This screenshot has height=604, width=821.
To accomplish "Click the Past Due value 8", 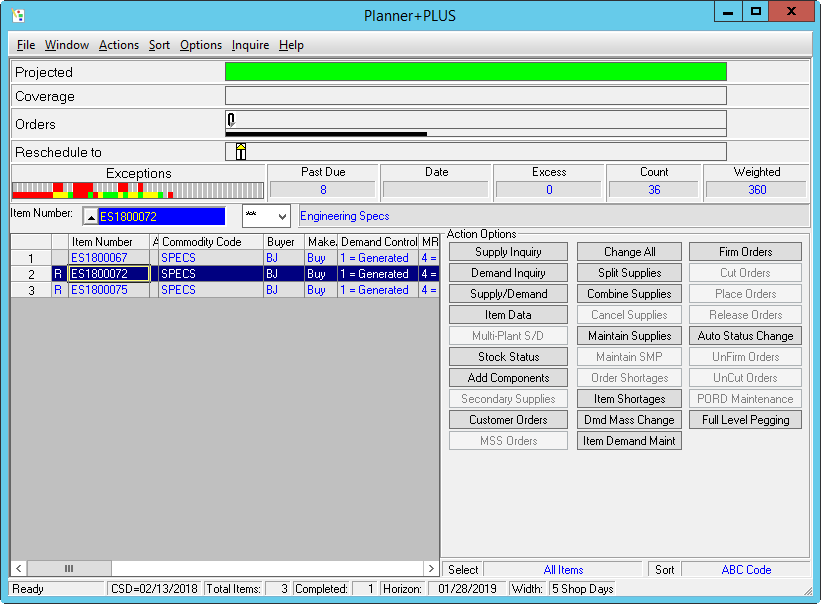I will (323, 189).
